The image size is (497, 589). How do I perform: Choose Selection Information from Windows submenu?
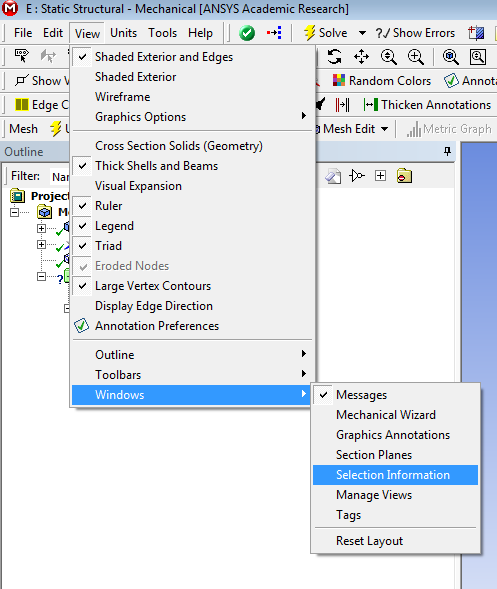click(x=396, y=475)
